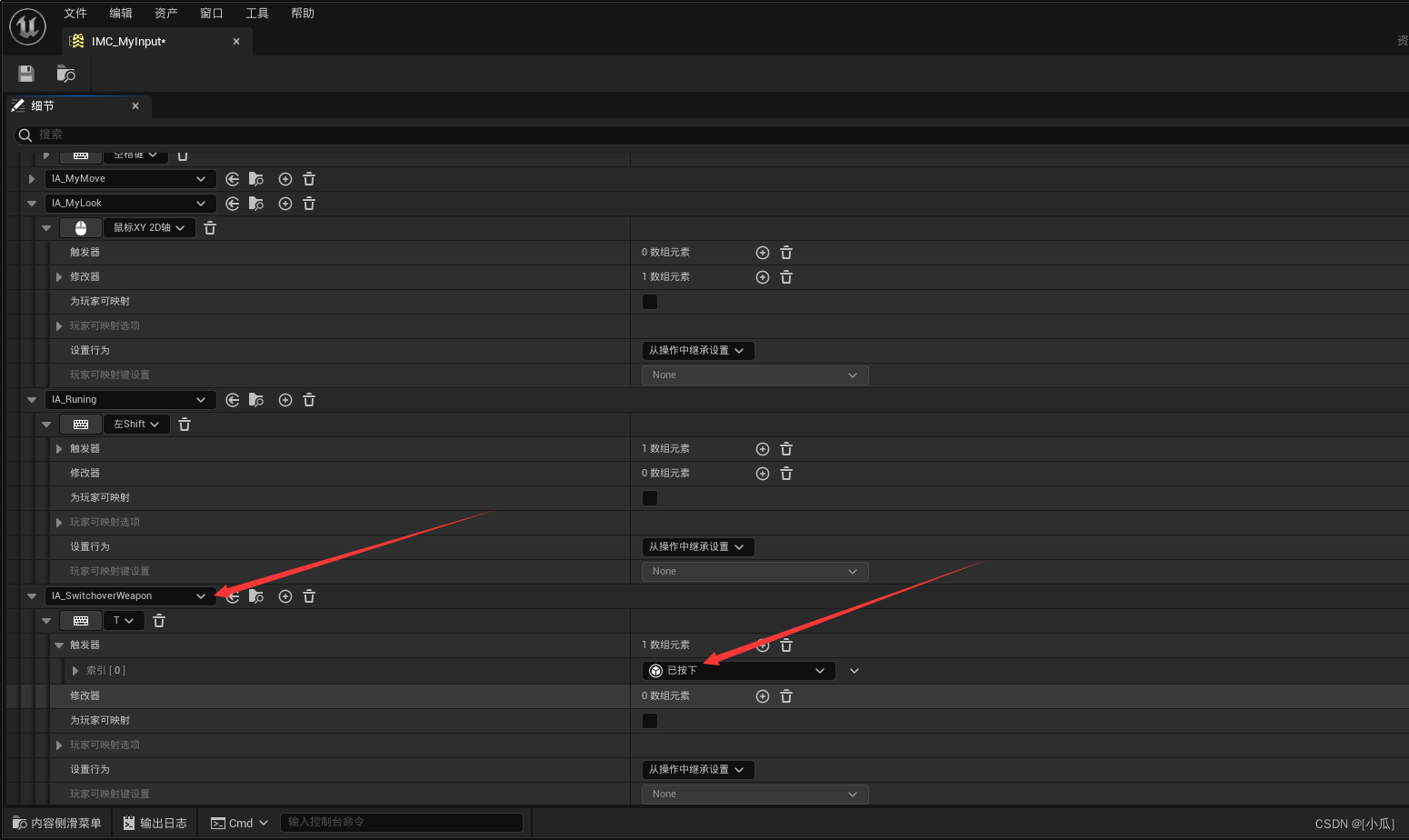Remove the 左Shift key binding
This screenshot has width=1409, height=840.
[x=185, y=425]
